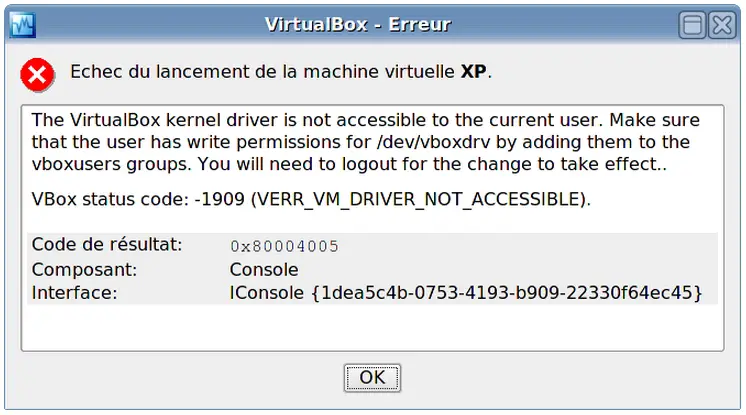Click the blank area below the Interface row

pos(372,327)
